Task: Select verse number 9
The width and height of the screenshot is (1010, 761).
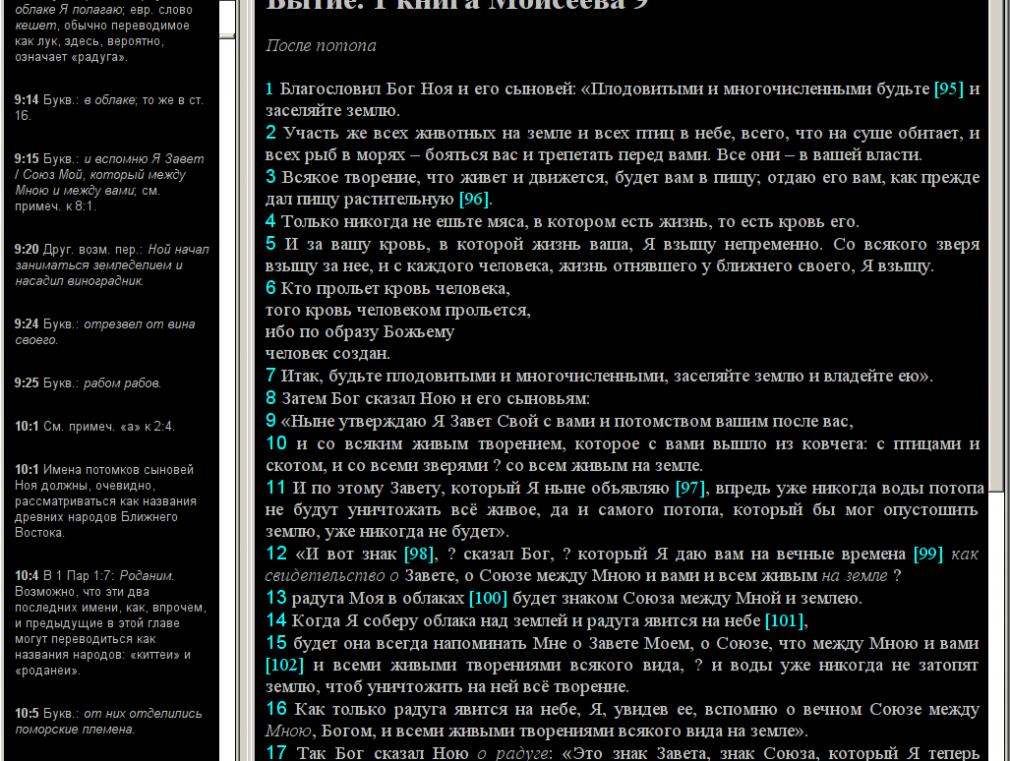Action: 271,421
